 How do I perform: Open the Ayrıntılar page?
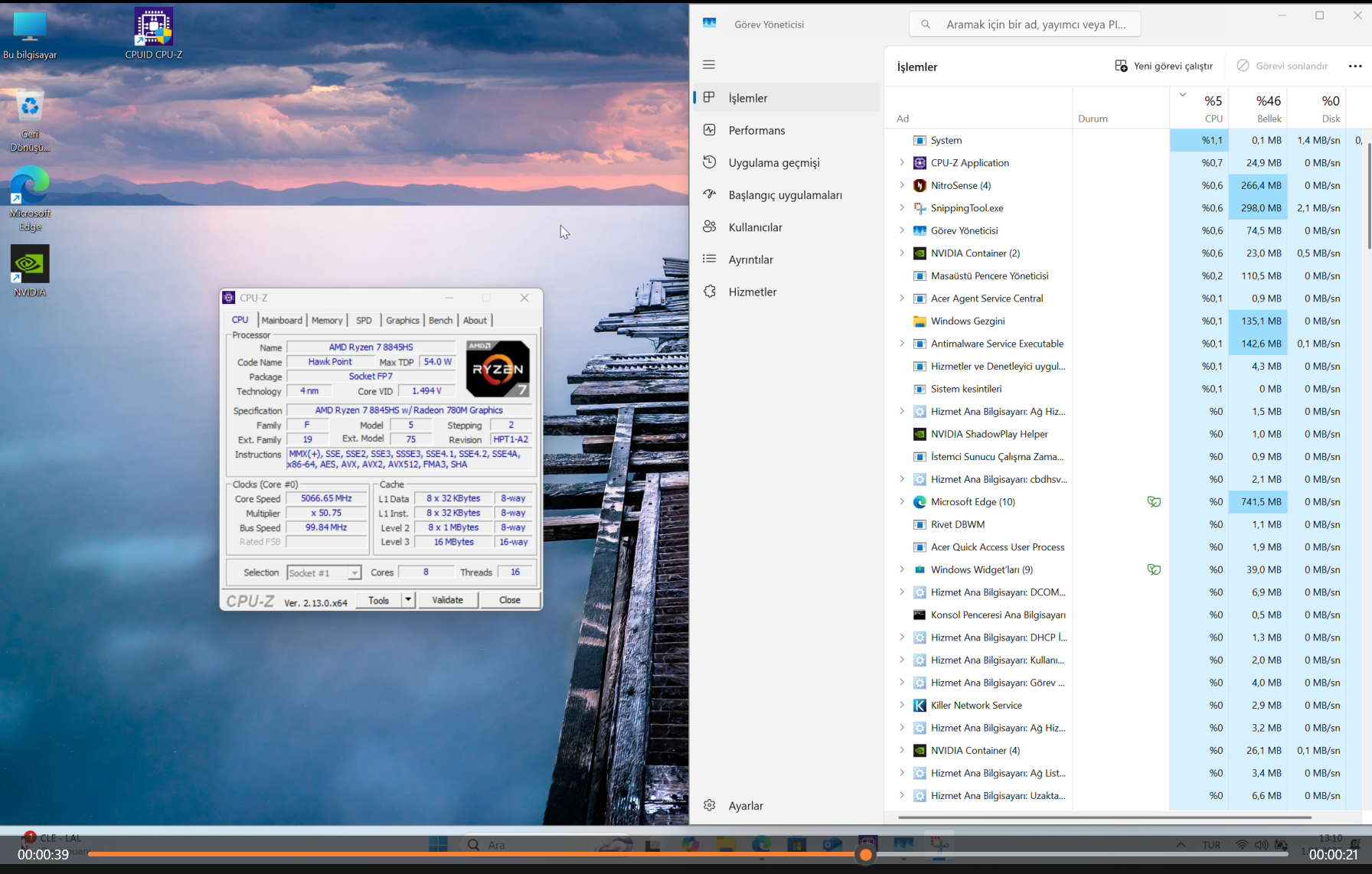point(787,259)
